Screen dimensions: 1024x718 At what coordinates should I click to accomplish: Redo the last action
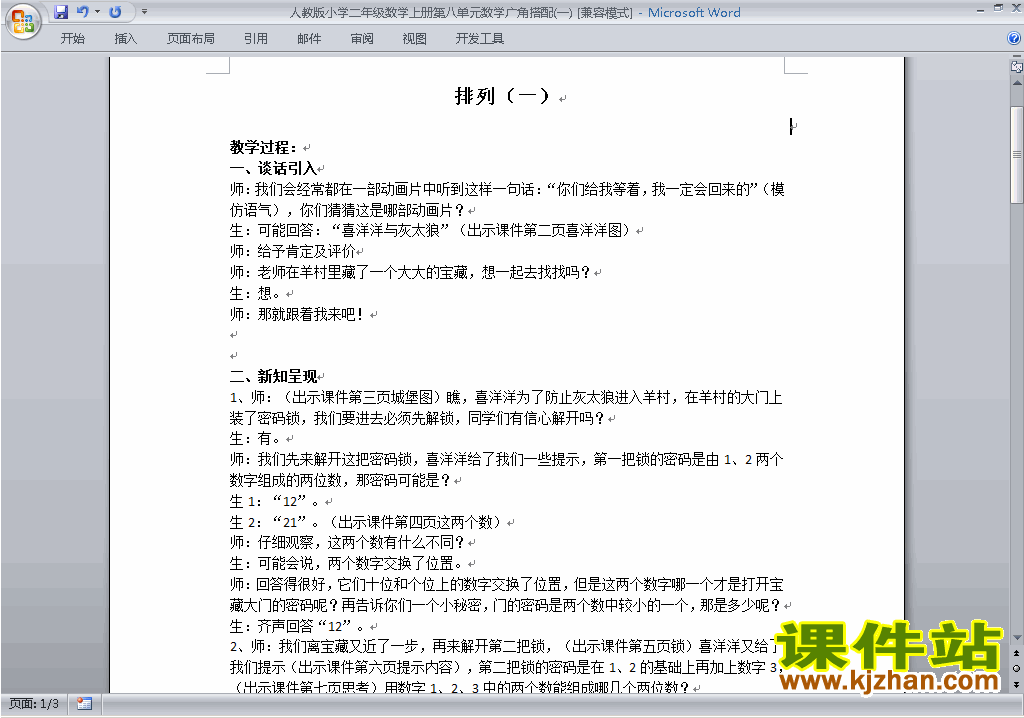116,12
